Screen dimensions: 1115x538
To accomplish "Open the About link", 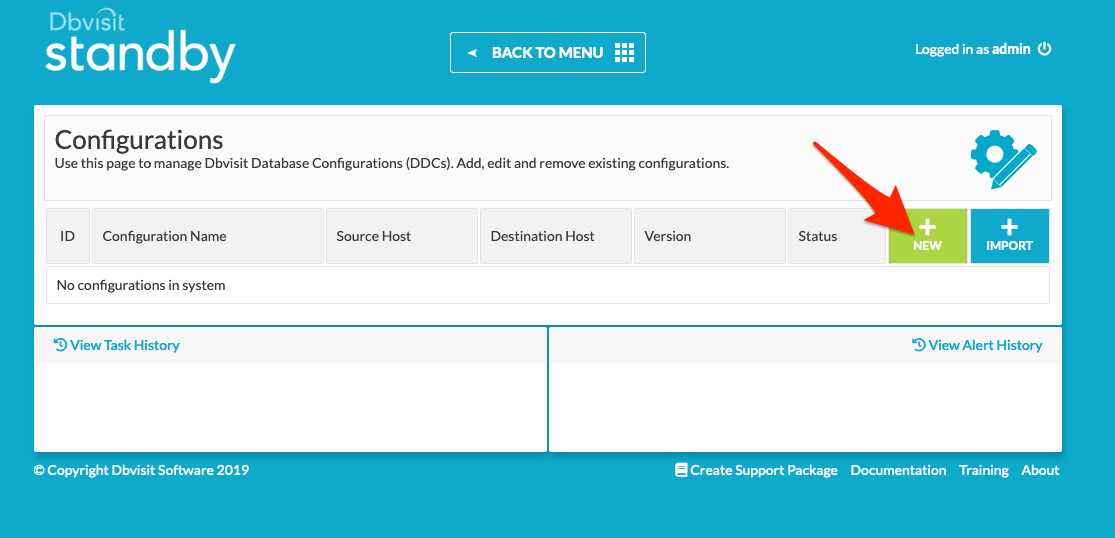I will tap(1040, 470).
